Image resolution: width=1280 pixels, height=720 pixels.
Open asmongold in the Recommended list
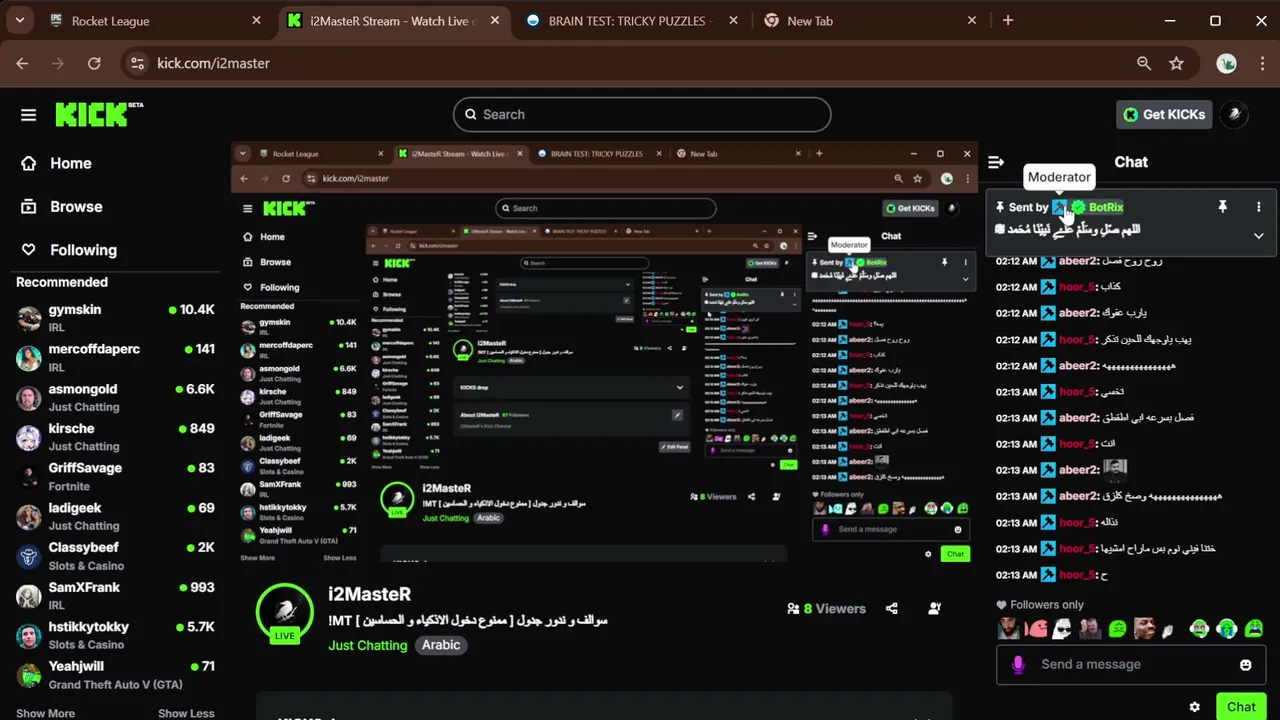(x=116, y=397)
